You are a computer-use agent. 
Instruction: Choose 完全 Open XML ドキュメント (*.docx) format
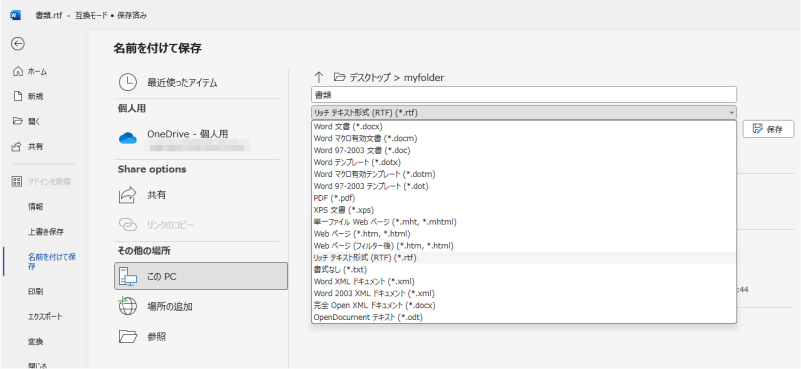[x=524, y=306]
